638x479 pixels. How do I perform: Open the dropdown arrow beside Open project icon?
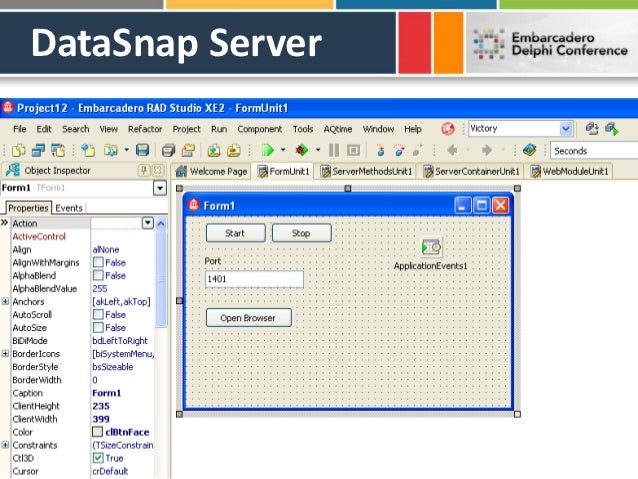(127, 150)
